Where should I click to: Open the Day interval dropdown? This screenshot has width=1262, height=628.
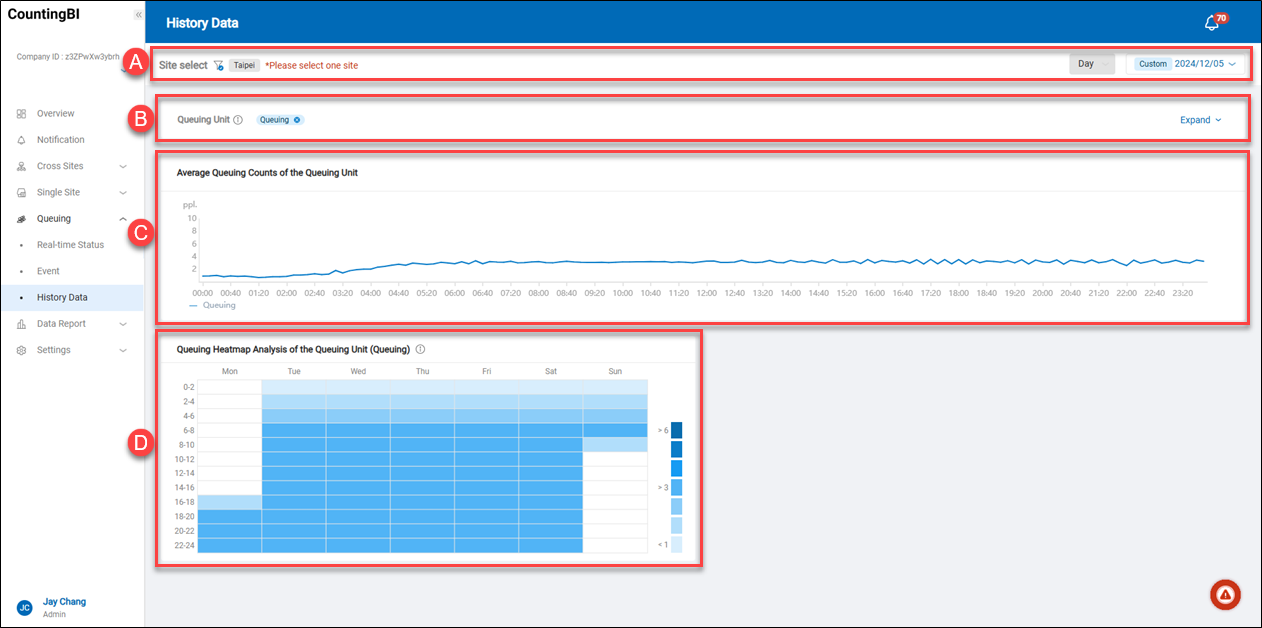pos(1092,64)
